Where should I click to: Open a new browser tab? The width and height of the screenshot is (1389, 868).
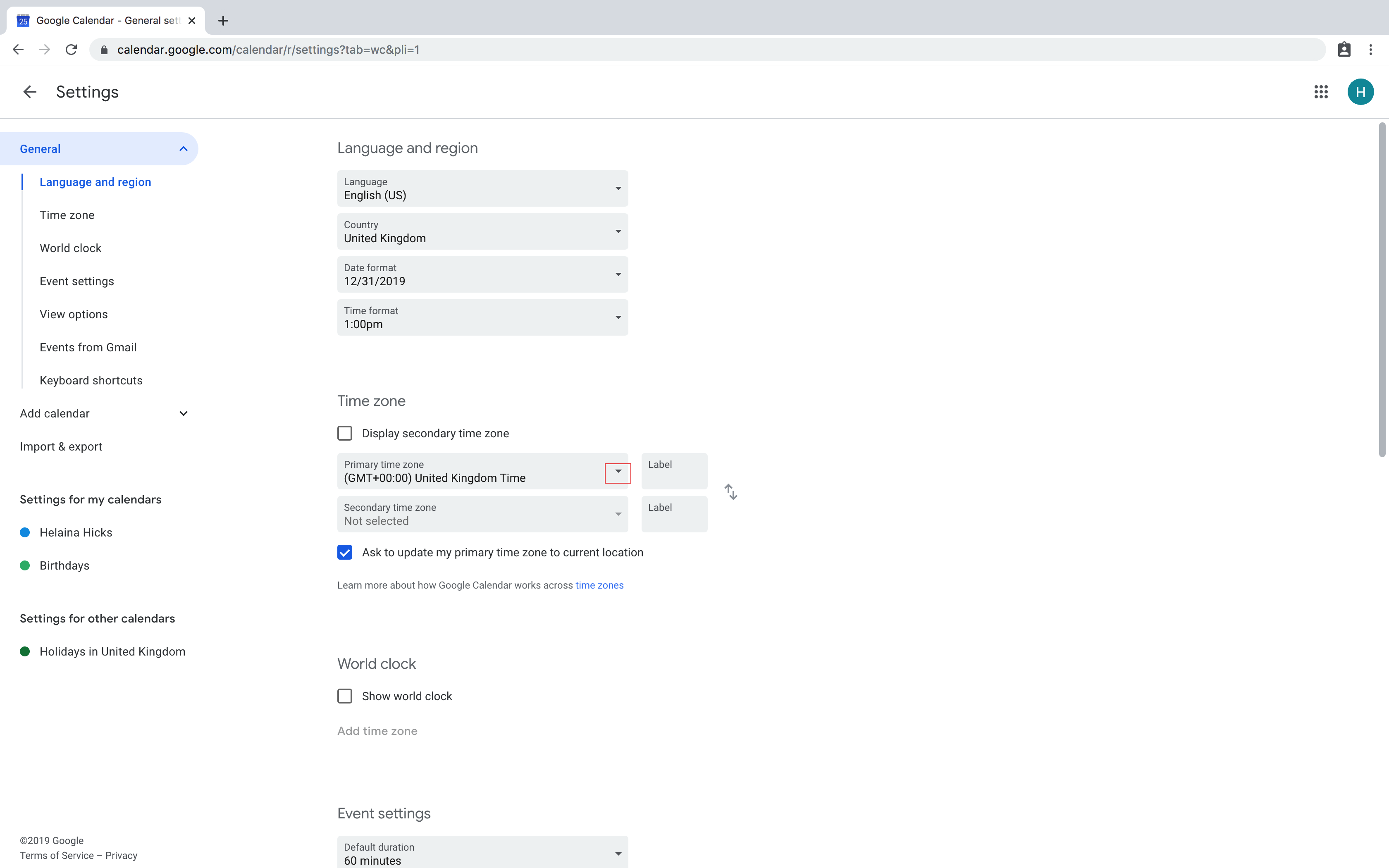pos(223,21)
